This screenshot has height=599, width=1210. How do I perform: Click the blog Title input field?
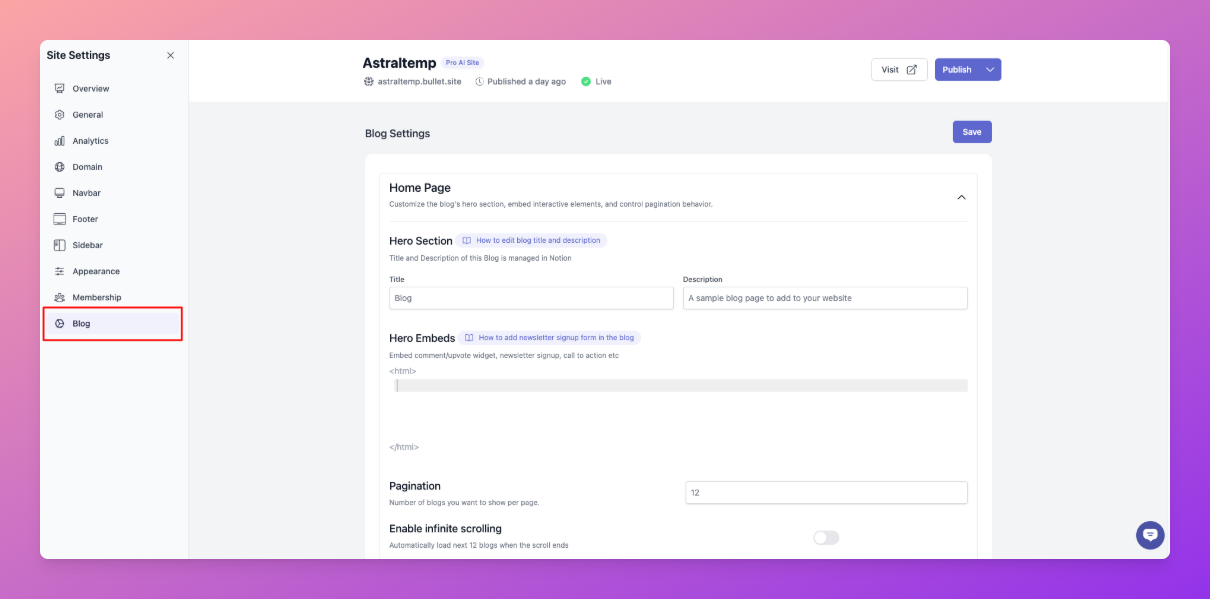531,298
